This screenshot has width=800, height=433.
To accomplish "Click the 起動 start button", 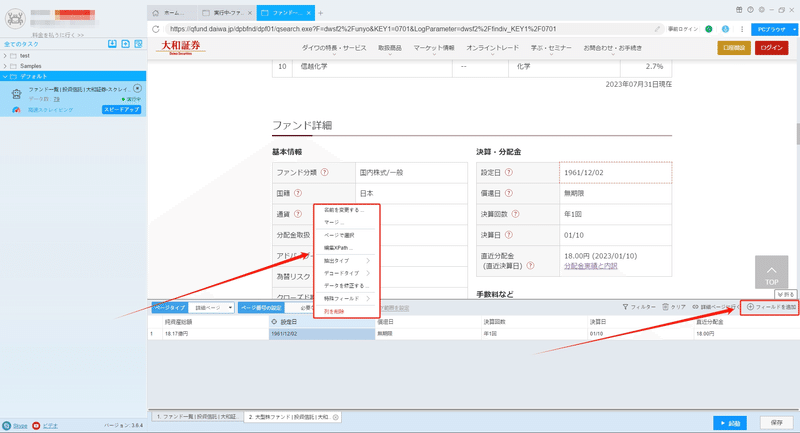I will [730, 423].
